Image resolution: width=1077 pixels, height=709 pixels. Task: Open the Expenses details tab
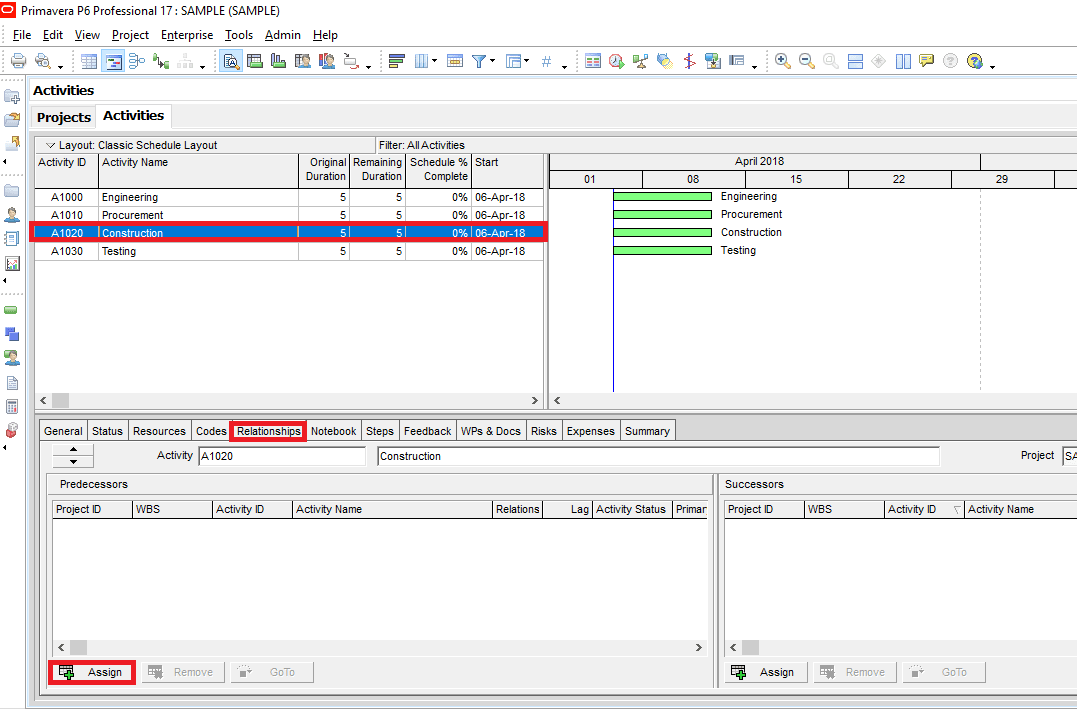tap(591, 431)
